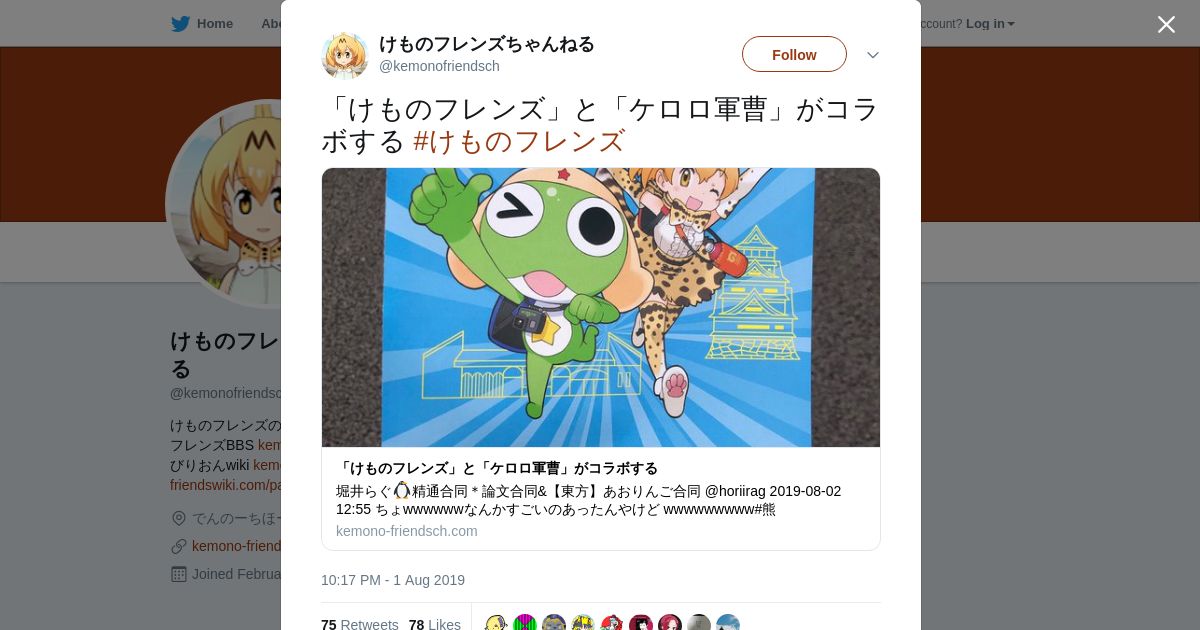This screenshot has width=1200, height=630.
Task: Click the first liker avatar with yellow hair
Action: point(497,624)
